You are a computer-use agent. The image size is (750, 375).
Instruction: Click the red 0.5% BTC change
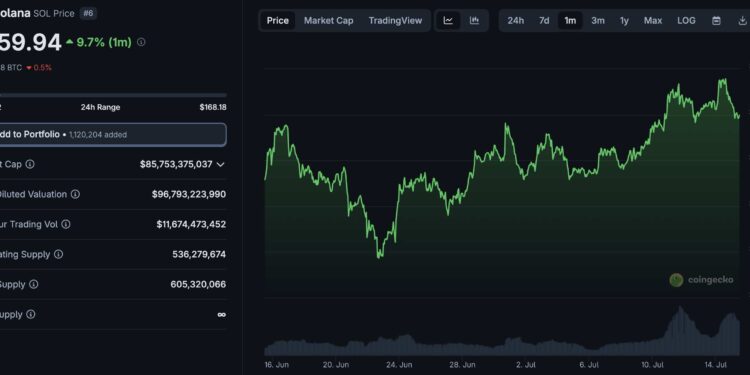pos(39,68)
